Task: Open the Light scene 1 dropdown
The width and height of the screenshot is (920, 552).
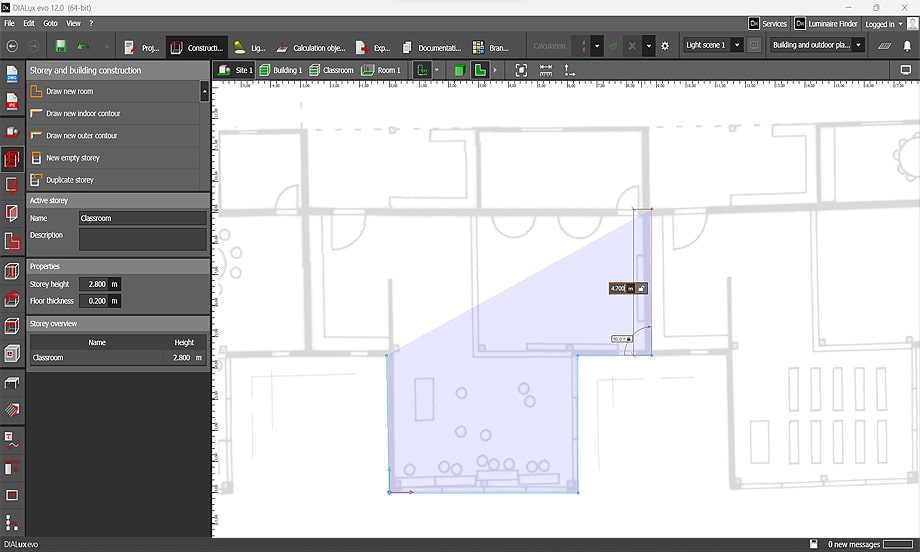Action: (713, 45)
